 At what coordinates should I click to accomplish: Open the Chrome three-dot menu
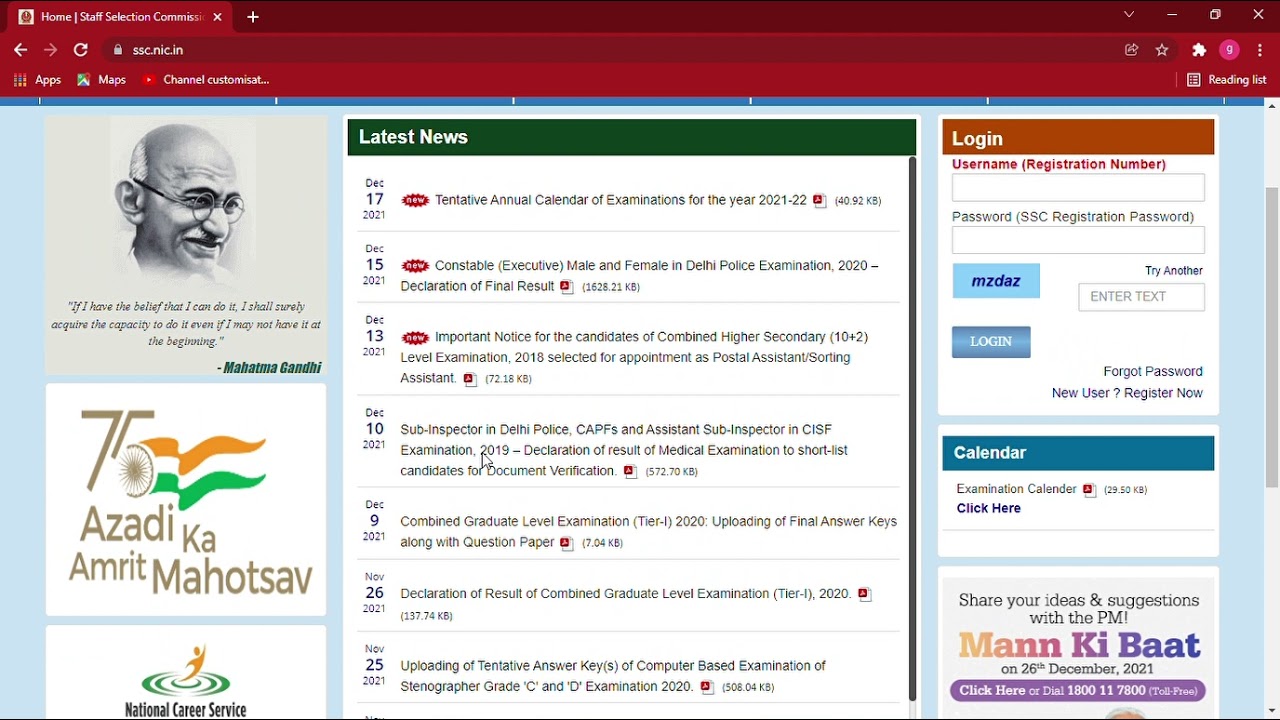pyautogui.click(x=1260, y=50)
